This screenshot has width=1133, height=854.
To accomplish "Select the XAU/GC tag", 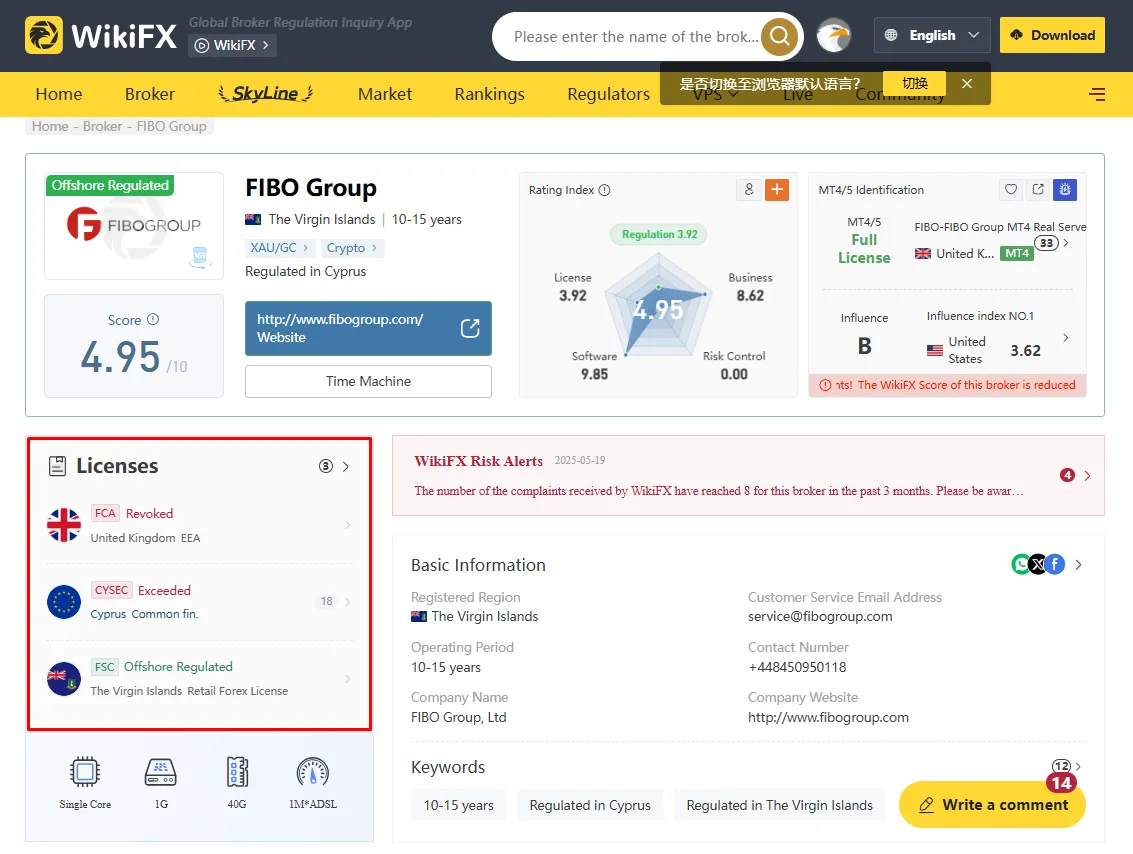I will point(279,248).
